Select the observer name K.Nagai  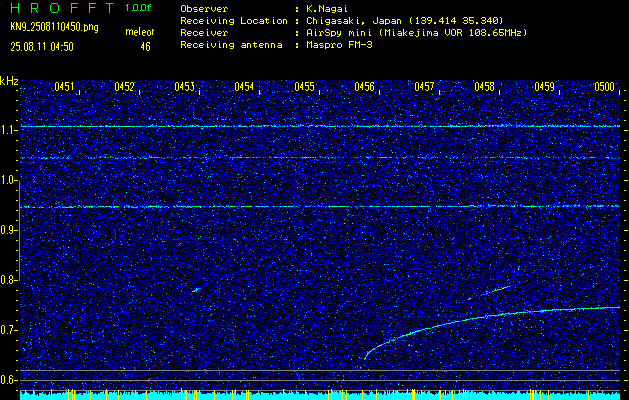pos(329,8)
